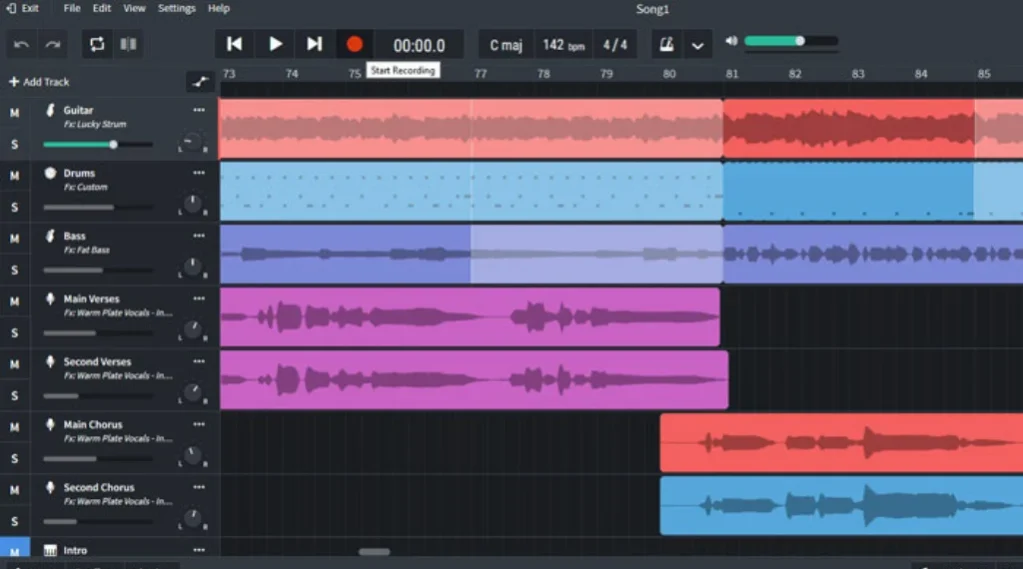This screenshot has height=569, width=1023.
Task: Adjust the master volume slider
Action: click(791, 41)
